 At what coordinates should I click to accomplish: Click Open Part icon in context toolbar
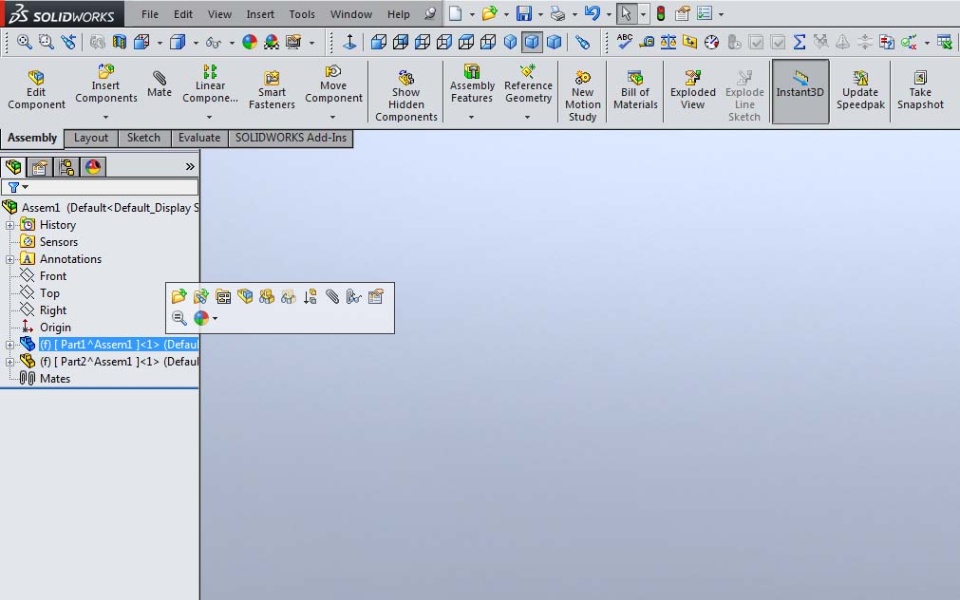click(x=179, y=297)
